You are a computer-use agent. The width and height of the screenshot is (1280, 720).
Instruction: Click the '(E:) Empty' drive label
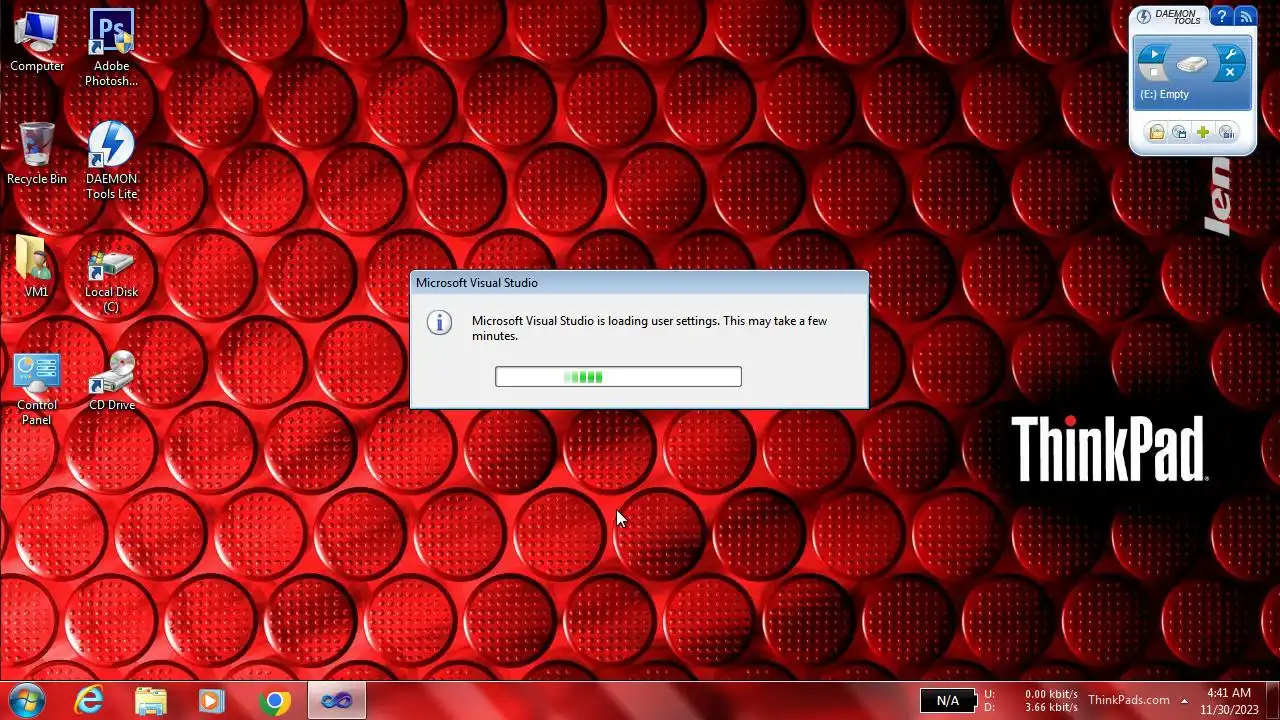pyautogui.click(x=1164, y=94)
